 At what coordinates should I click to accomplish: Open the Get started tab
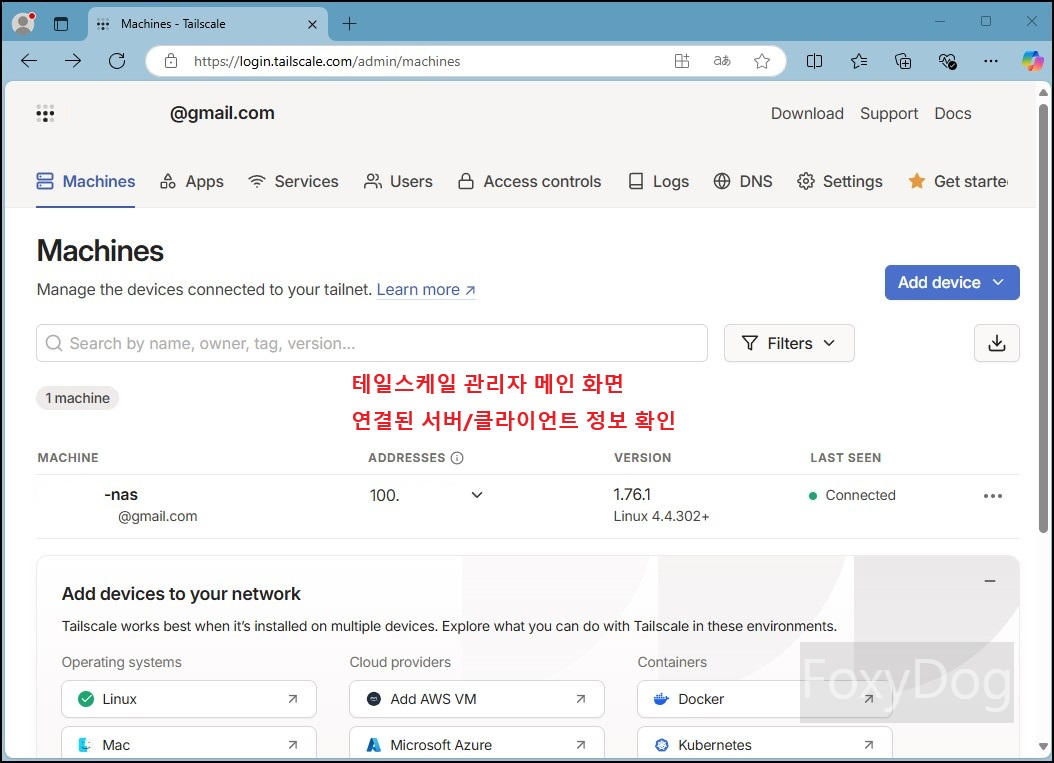click(x=958, y=182)
